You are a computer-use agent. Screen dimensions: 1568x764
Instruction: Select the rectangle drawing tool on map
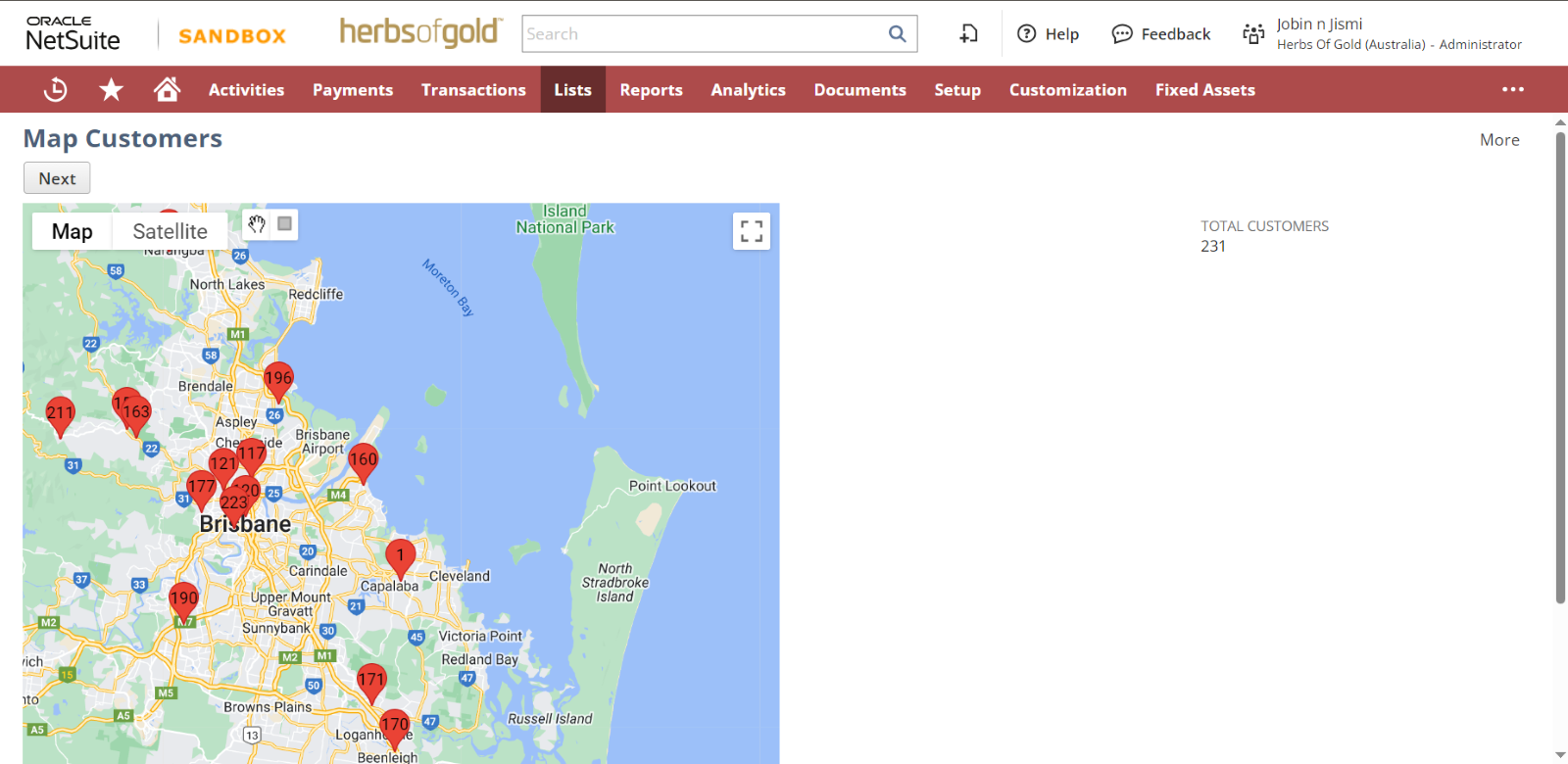point(284,224)
